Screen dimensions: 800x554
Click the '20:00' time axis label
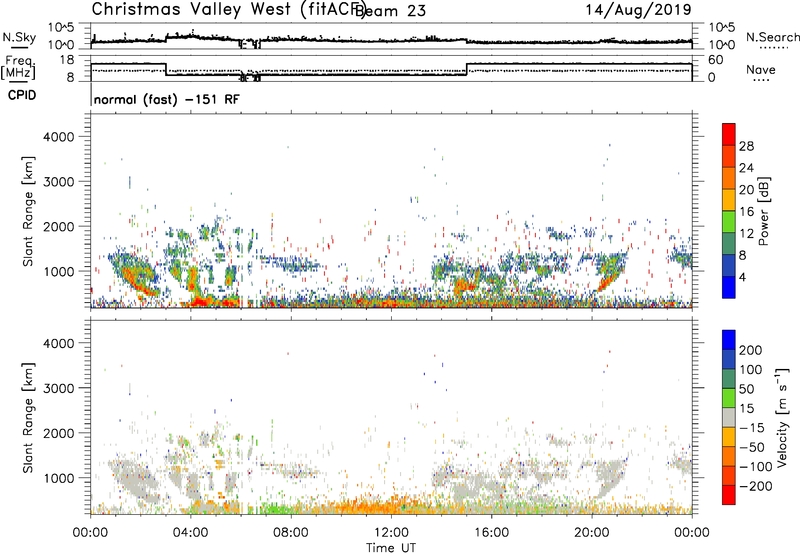591,533
